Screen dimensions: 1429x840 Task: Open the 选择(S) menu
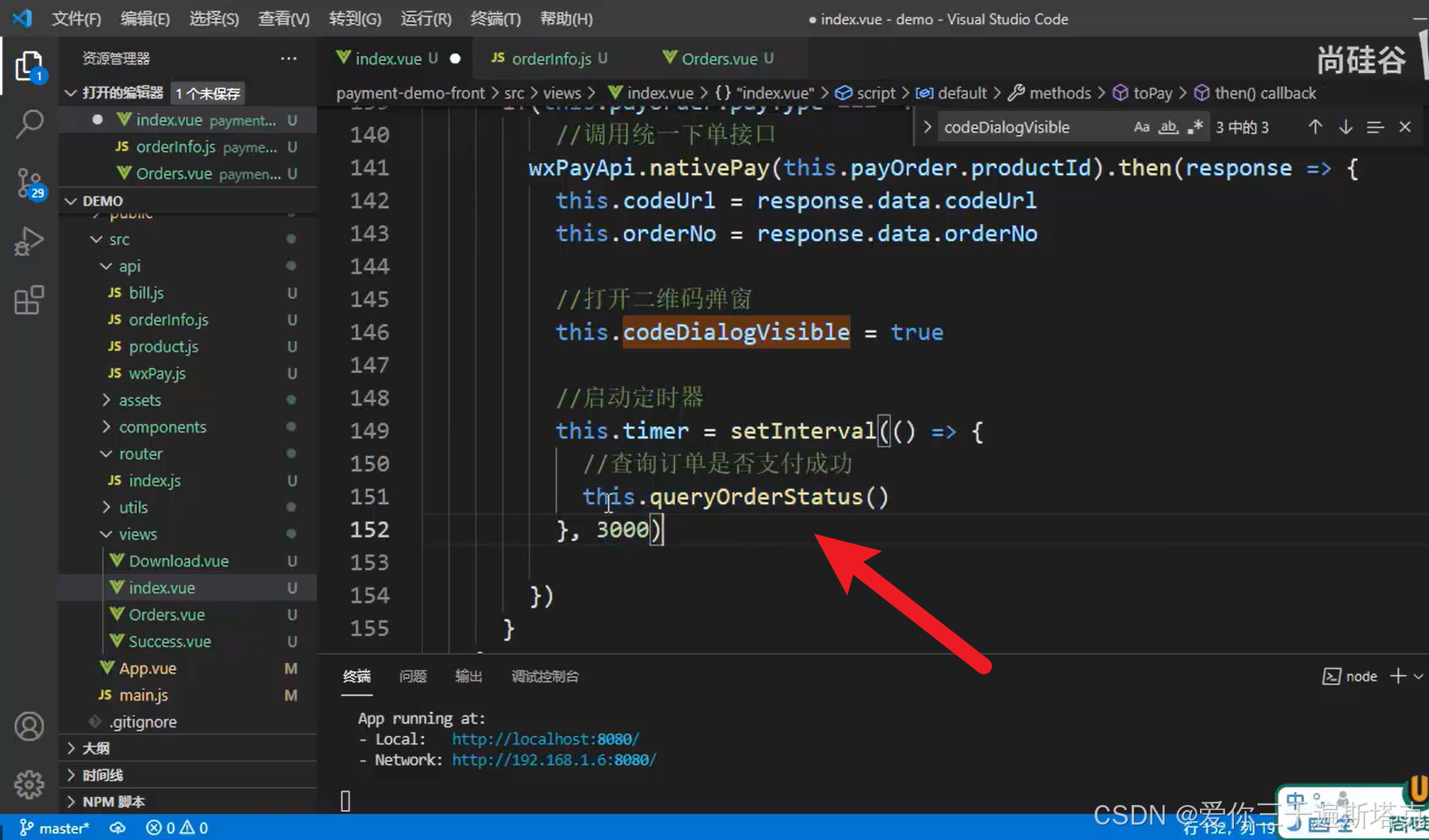(214, 19)
